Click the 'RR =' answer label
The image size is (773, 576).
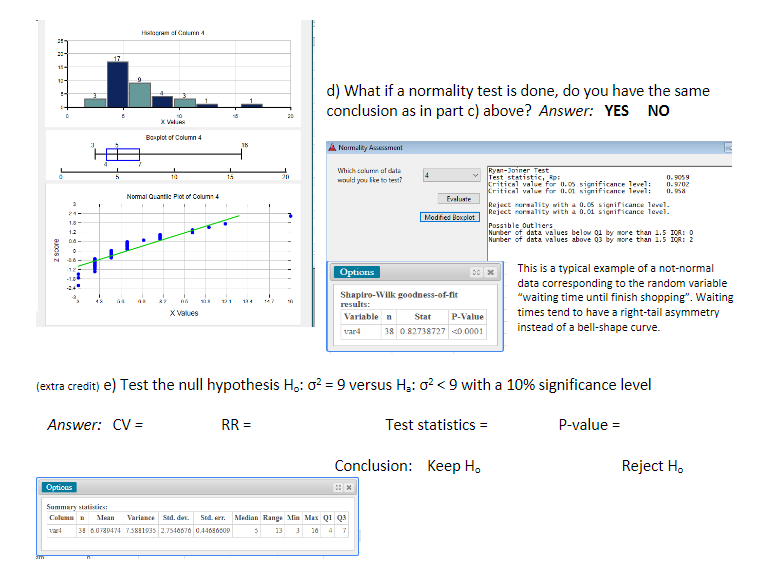point(236,425)
